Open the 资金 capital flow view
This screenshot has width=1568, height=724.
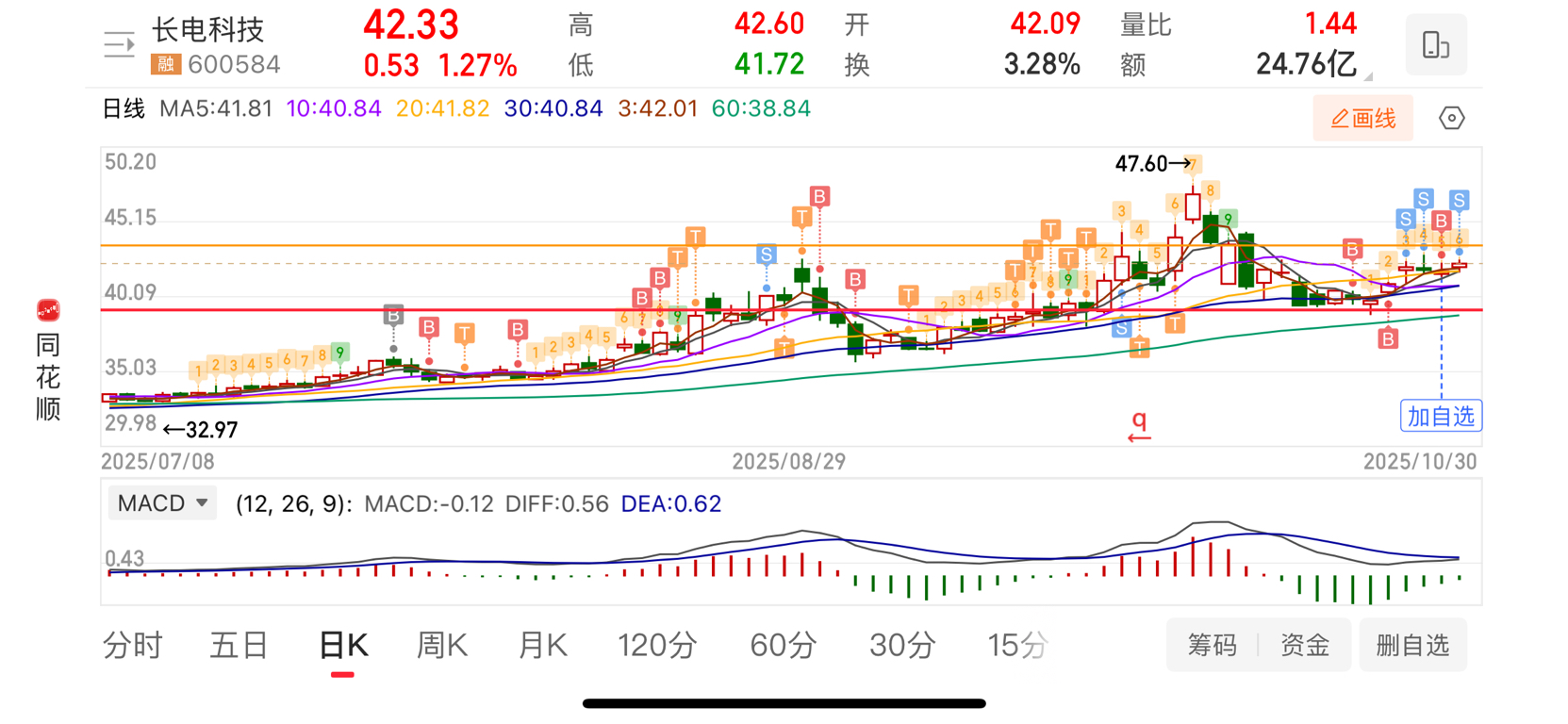point(1305,645)
